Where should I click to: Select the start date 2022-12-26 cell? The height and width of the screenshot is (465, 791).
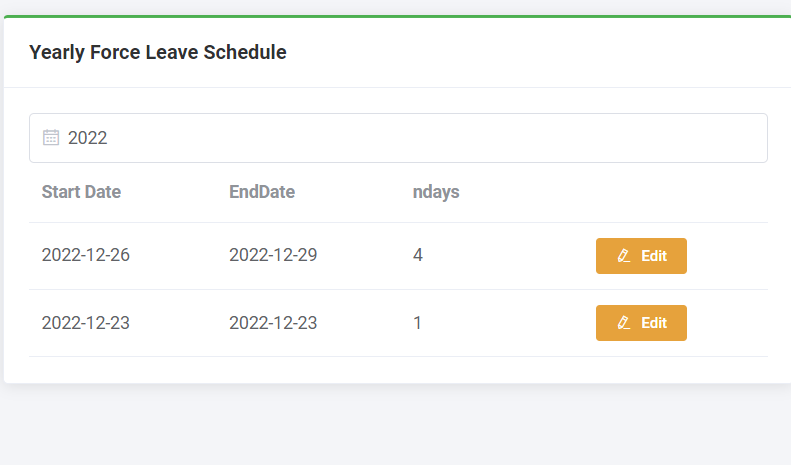tap(86, 255)
